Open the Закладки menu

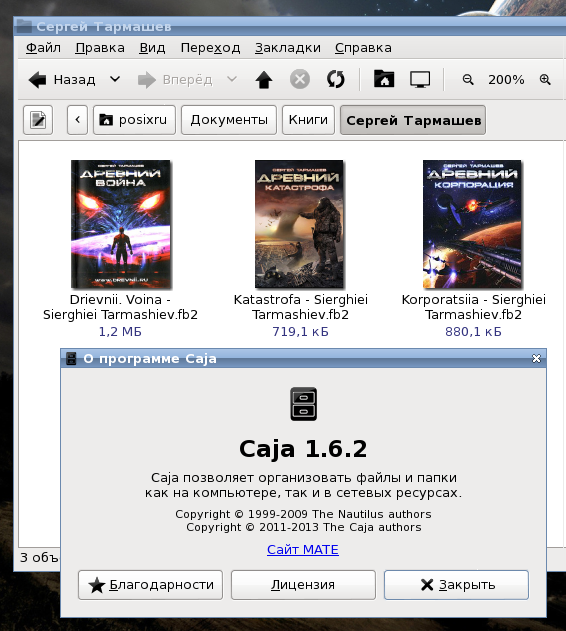pos(287,48)
